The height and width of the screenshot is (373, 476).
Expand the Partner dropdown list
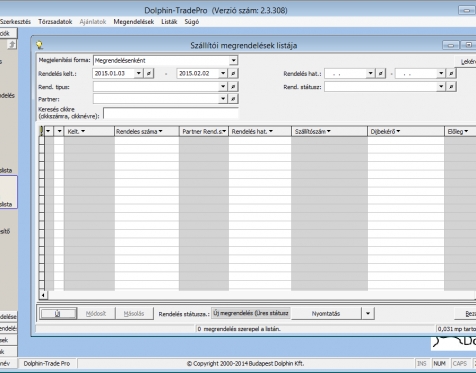[x=223, y=99]
